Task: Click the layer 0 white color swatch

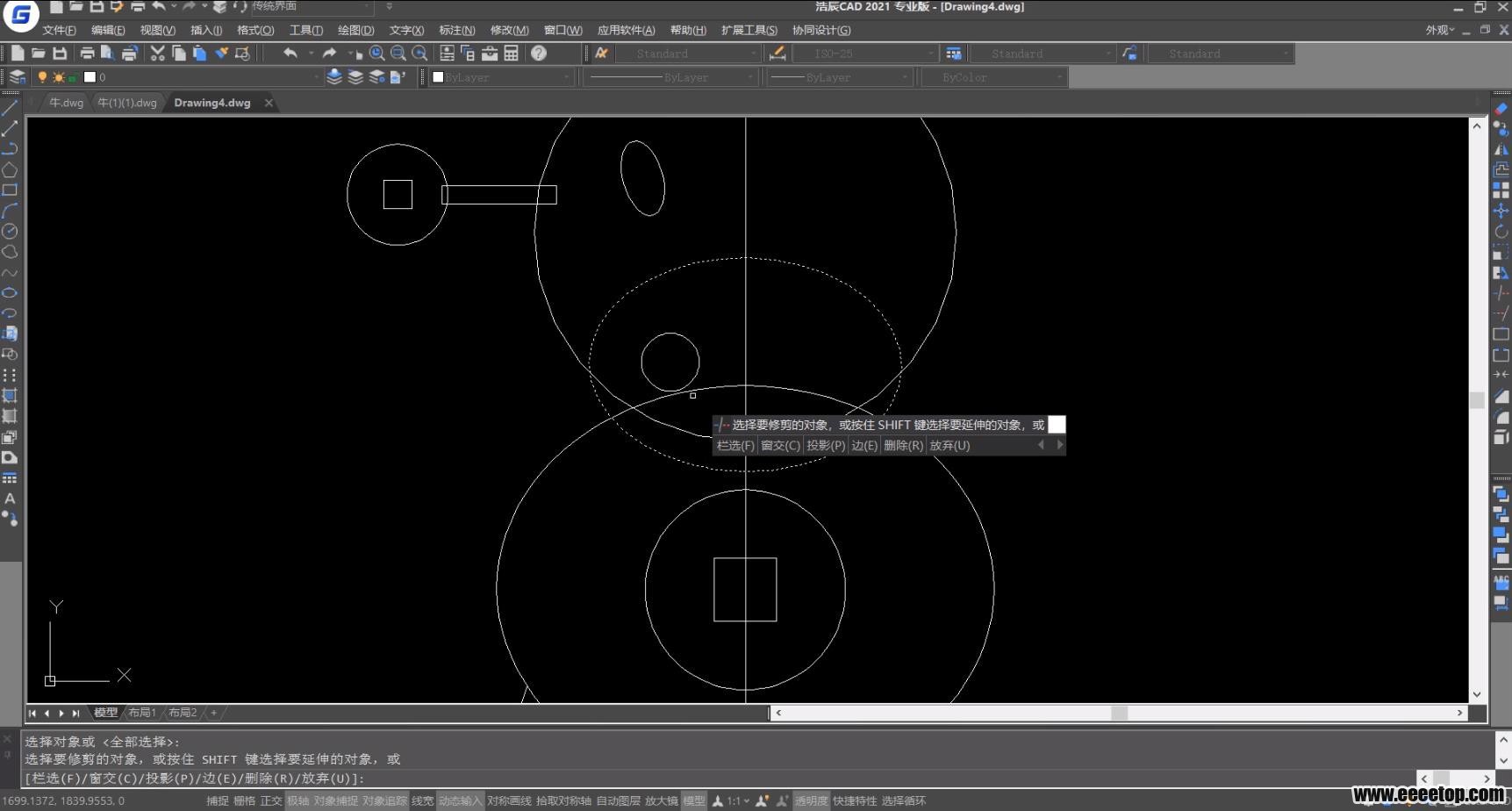Action: (x=90, y=77)
